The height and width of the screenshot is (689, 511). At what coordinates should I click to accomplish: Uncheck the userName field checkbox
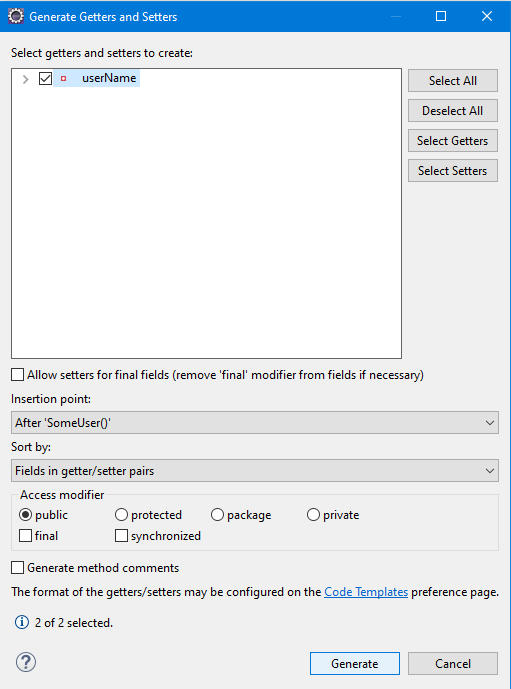[x=45, y=79]
